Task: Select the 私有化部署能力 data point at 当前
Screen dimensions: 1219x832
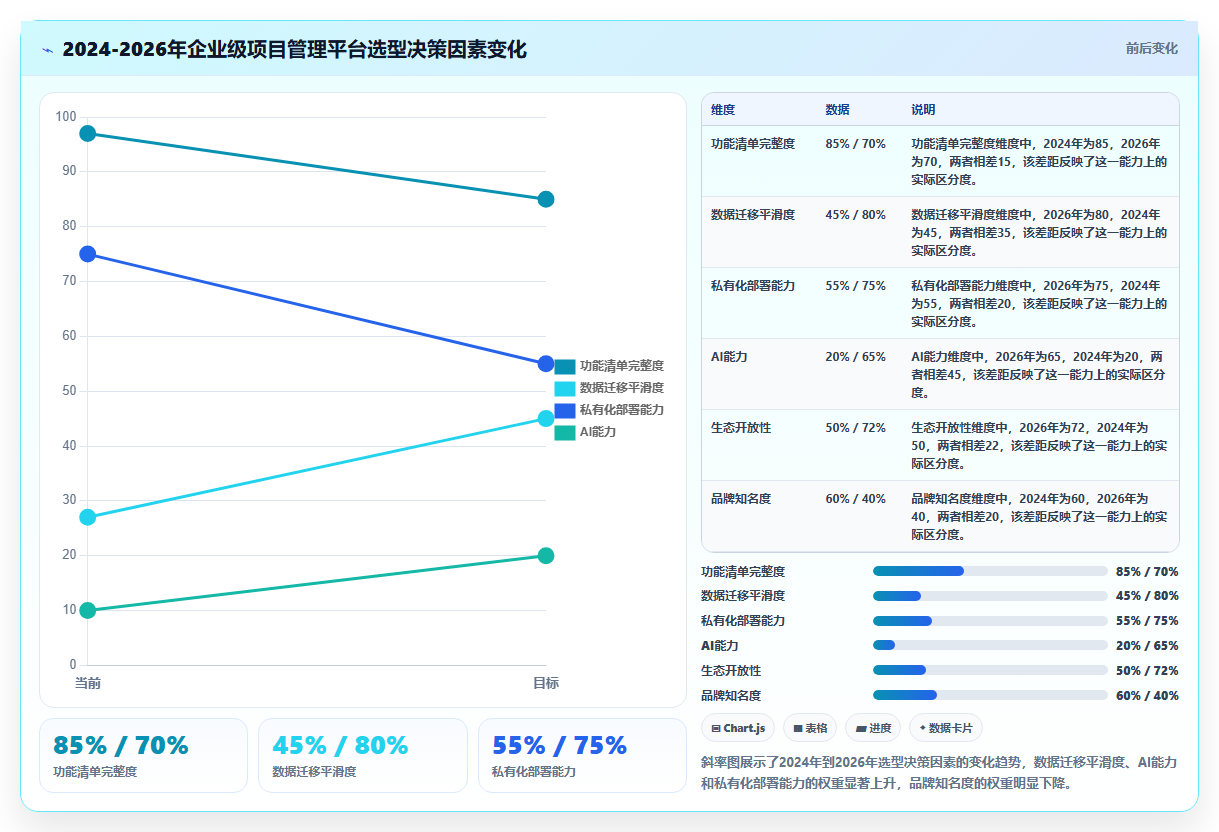Action: point(88,254)
